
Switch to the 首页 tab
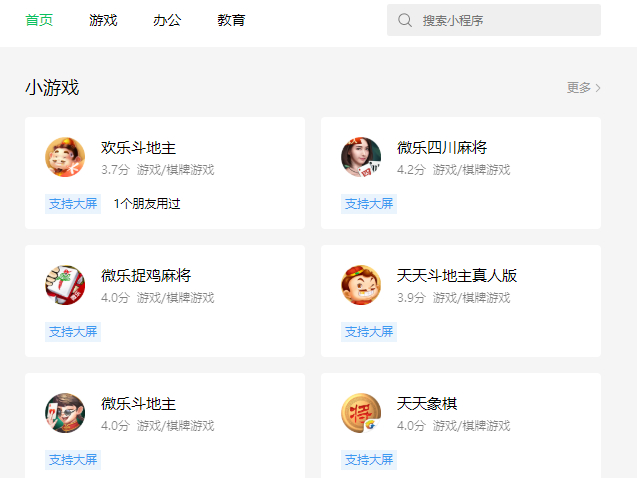pos(39,20)
